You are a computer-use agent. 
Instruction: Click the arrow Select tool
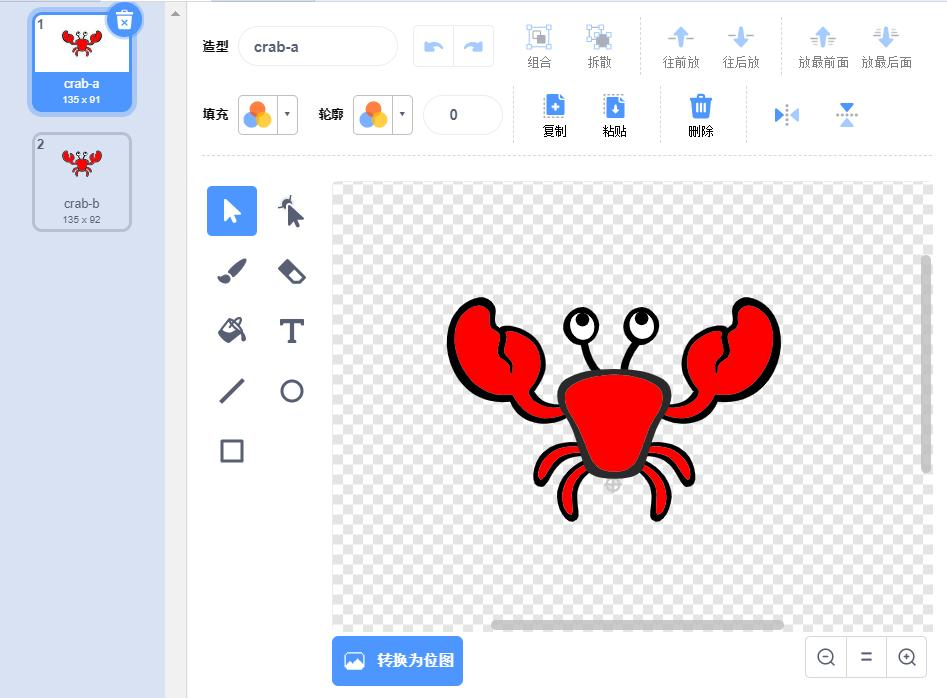tap(232, 211)
